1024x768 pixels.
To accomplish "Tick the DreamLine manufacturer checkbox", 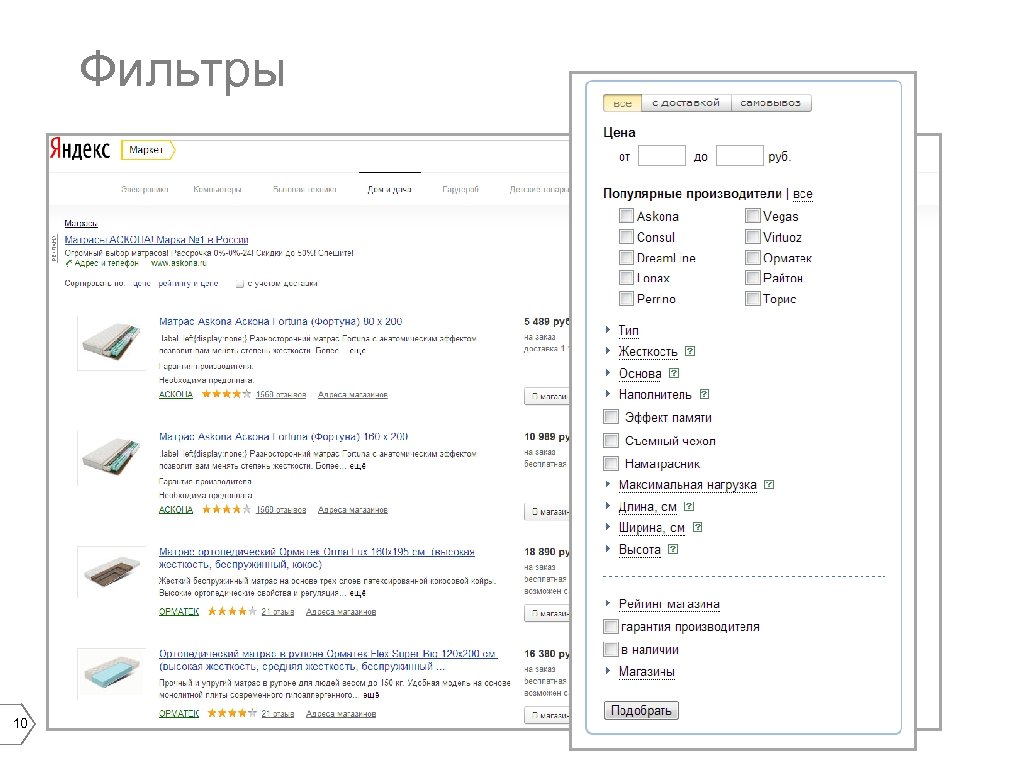I will coord(626,257).
